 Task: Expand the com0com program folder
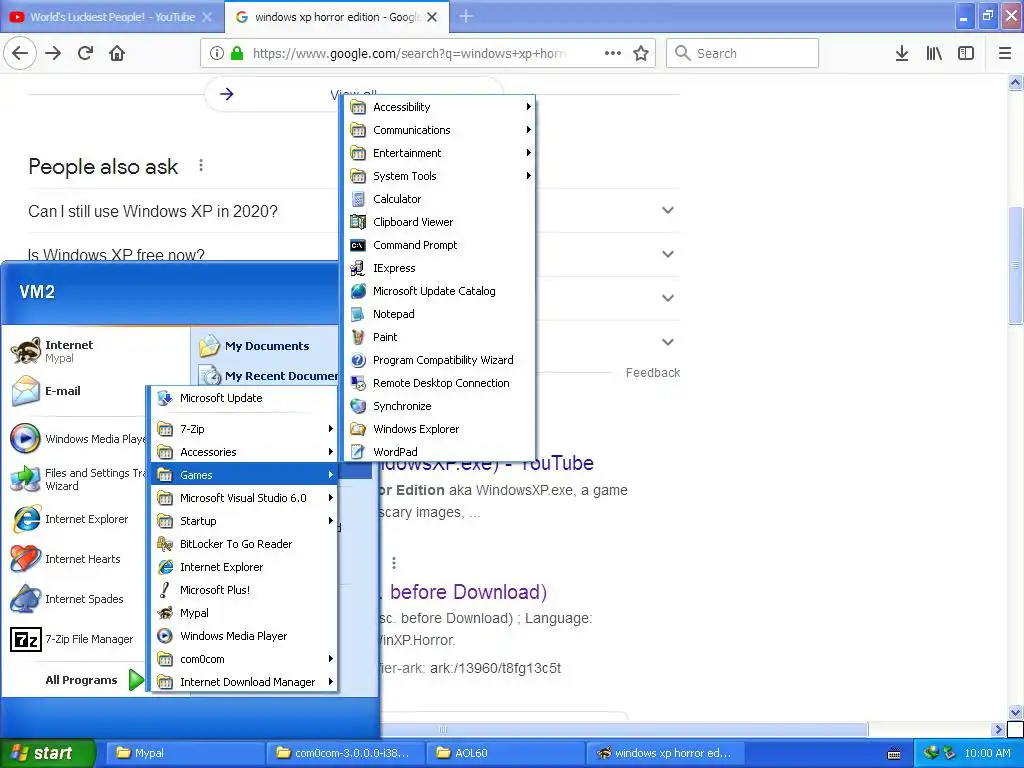pyautogui.click(x=244, y=659)
